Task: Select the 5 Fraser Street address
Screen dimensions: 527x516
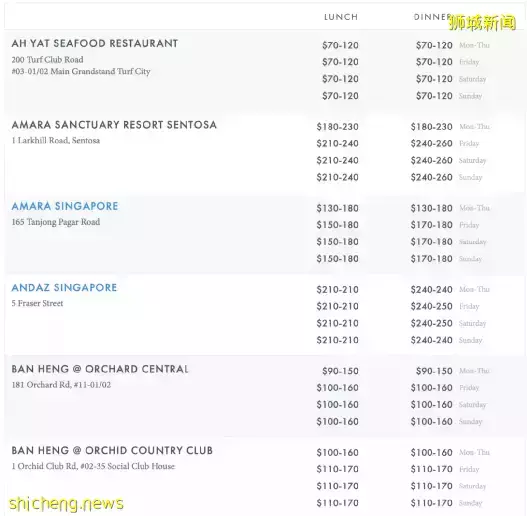Action: (37, 303)
